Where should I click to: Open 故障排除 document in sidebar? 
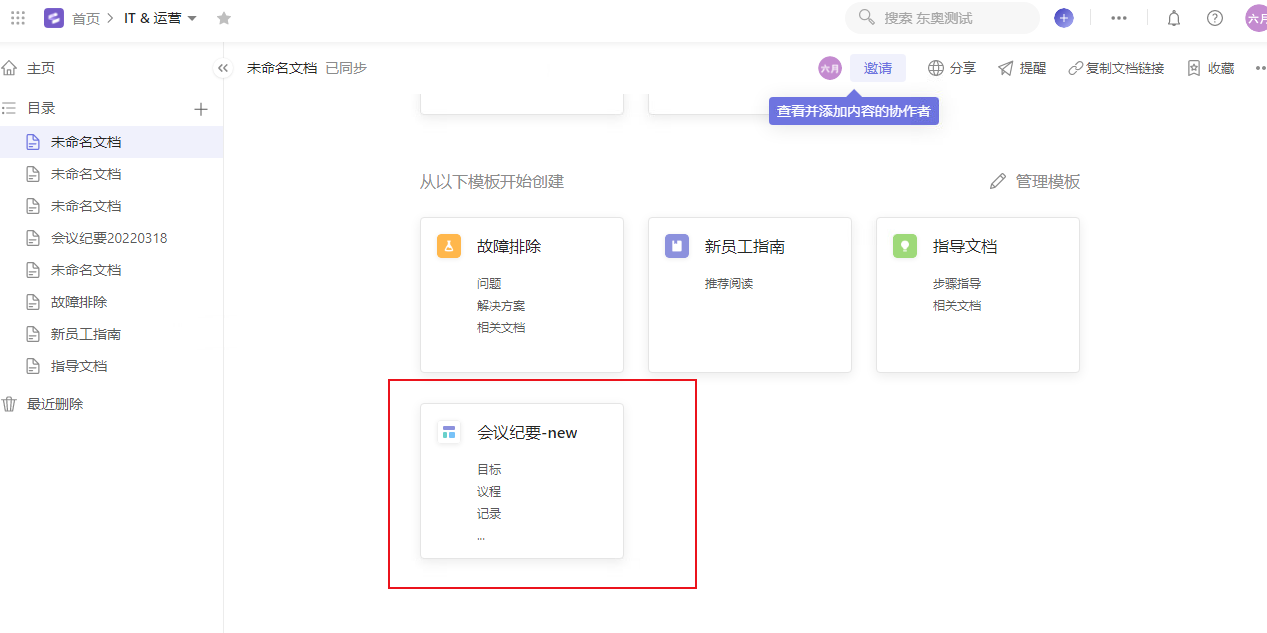click(111, 302)
